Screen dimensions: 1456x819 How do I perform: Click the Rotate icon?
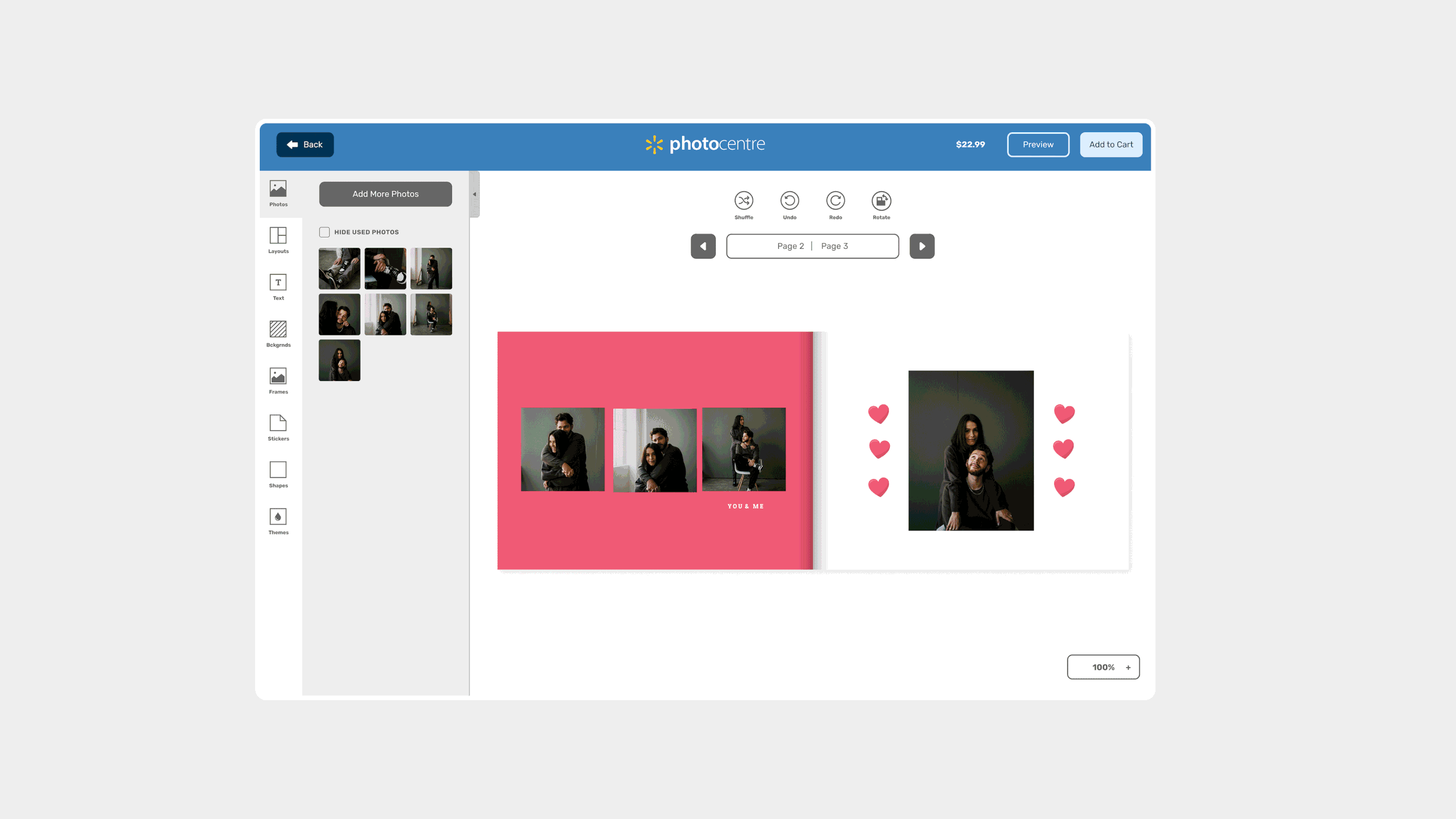tap(881, 201)
